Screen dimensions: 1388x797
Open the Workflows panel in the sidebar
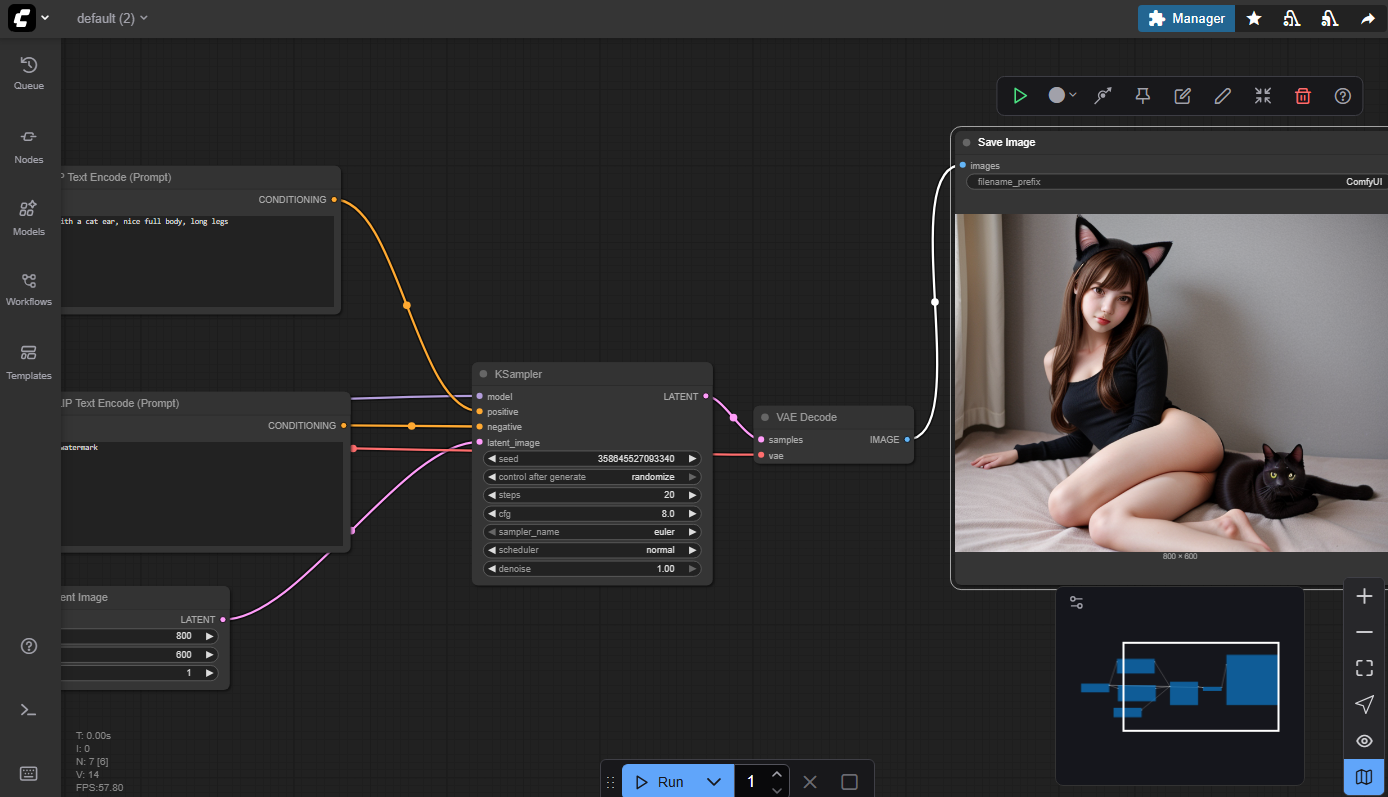29,288
